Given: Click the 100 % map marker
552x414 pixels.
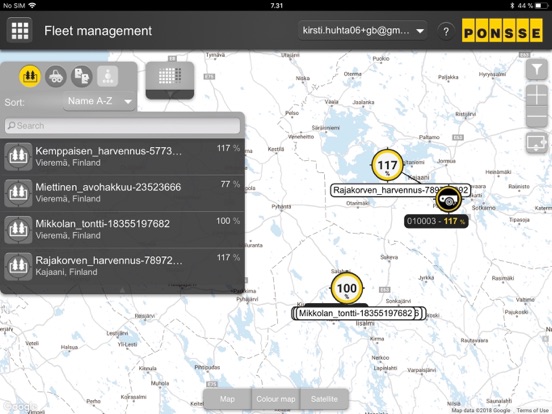Looking at the screenshot, I should [347, 288].
